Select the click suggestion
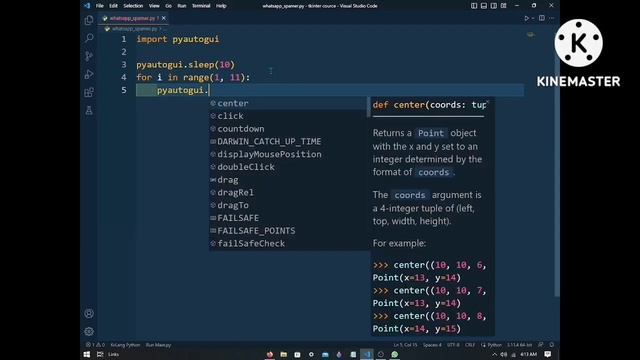The height and width of the screenshot is (360, 640). coord(288,116)
